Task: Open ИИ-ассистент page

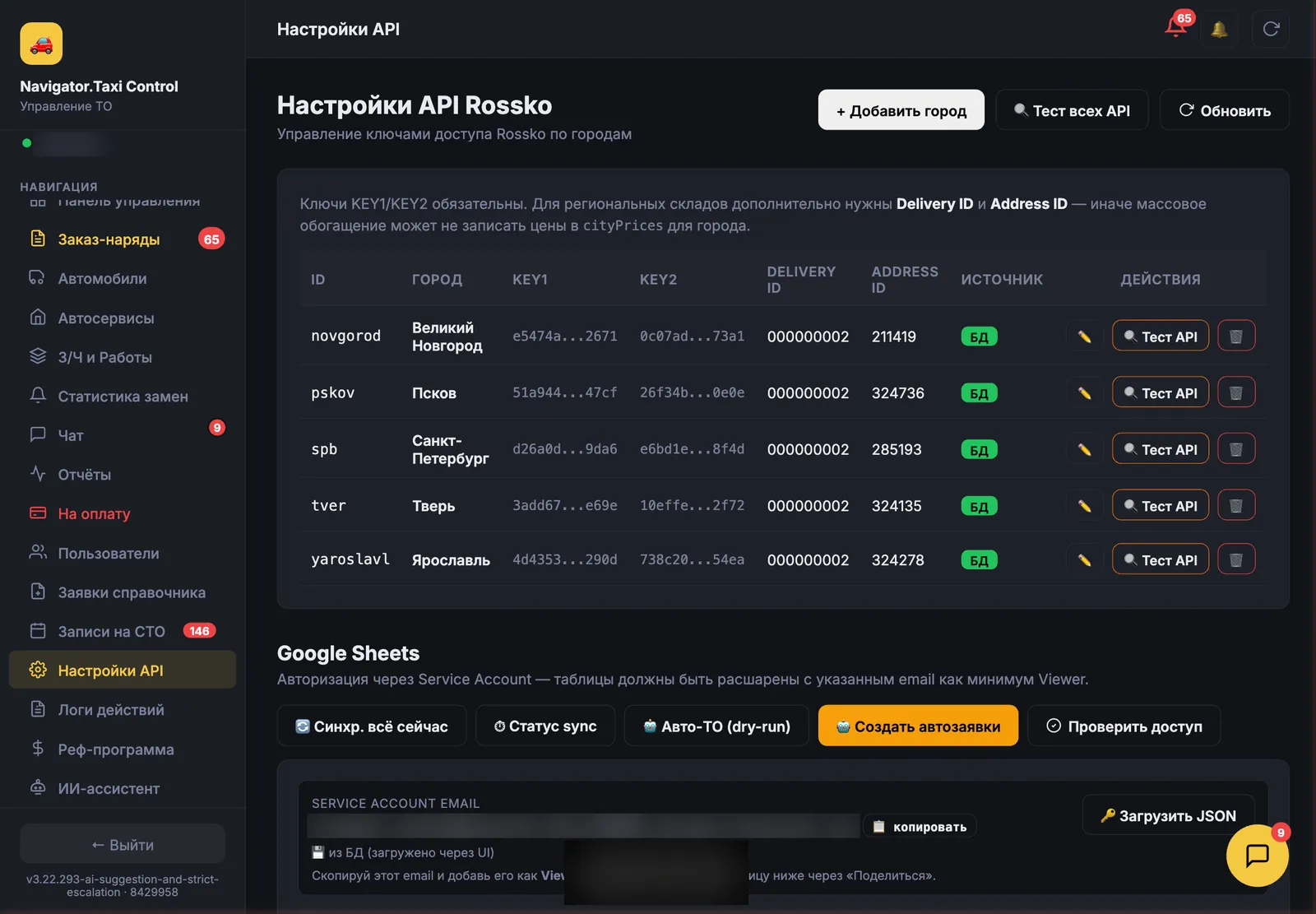Action: [x=123, y=789]
